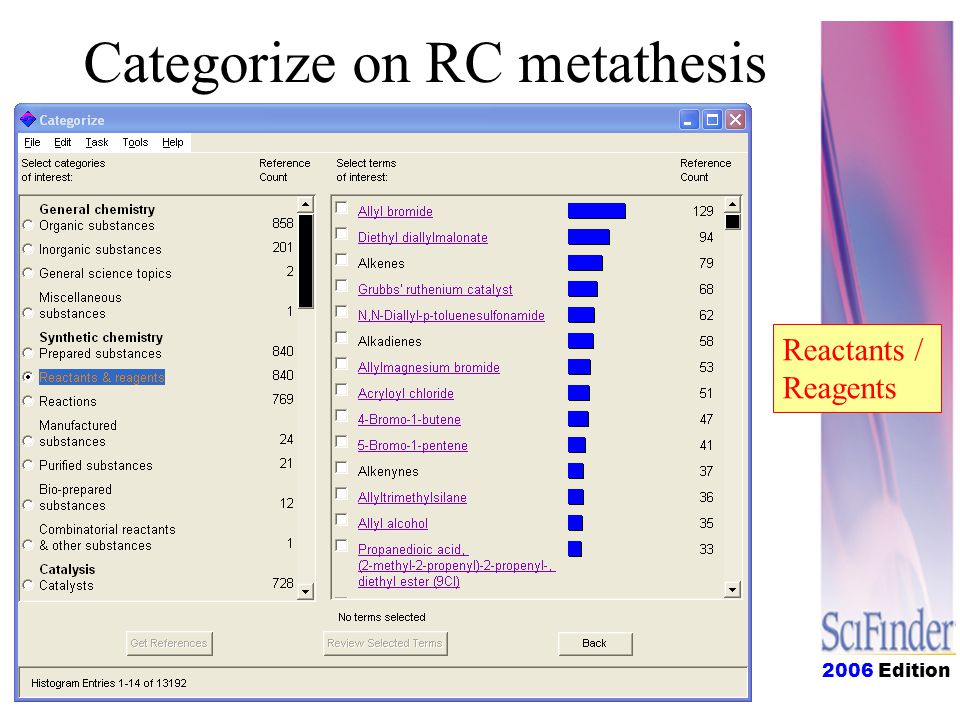Click terms list scroll-down arrow
960x720 pixels.
732,590
